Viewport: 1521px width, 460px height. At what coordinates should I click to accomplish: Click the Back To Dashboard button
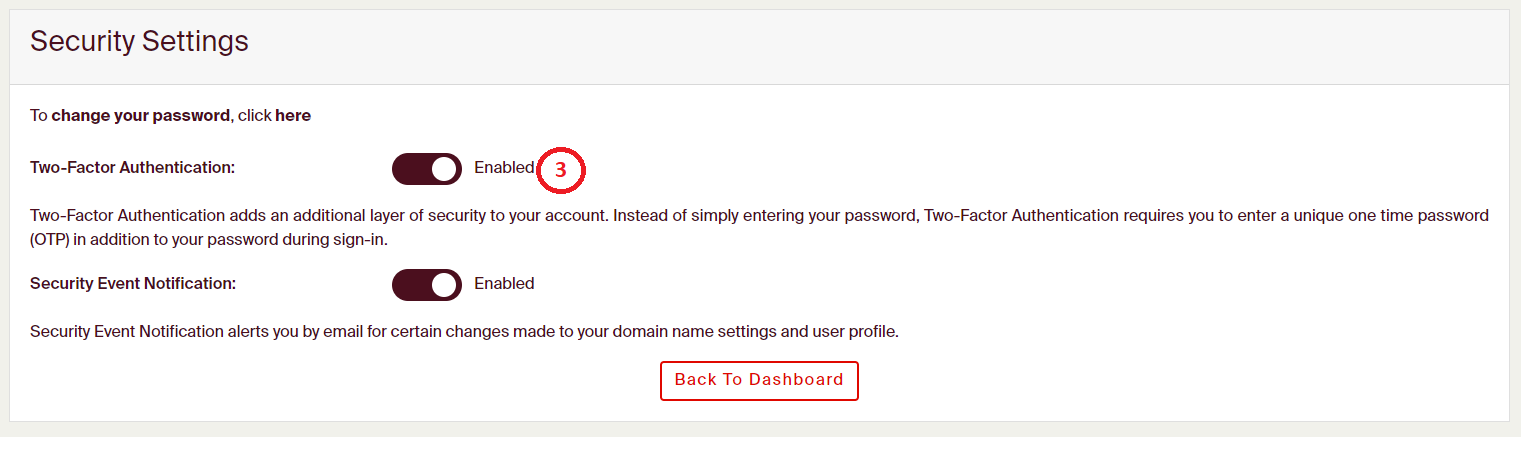(759, 381)
